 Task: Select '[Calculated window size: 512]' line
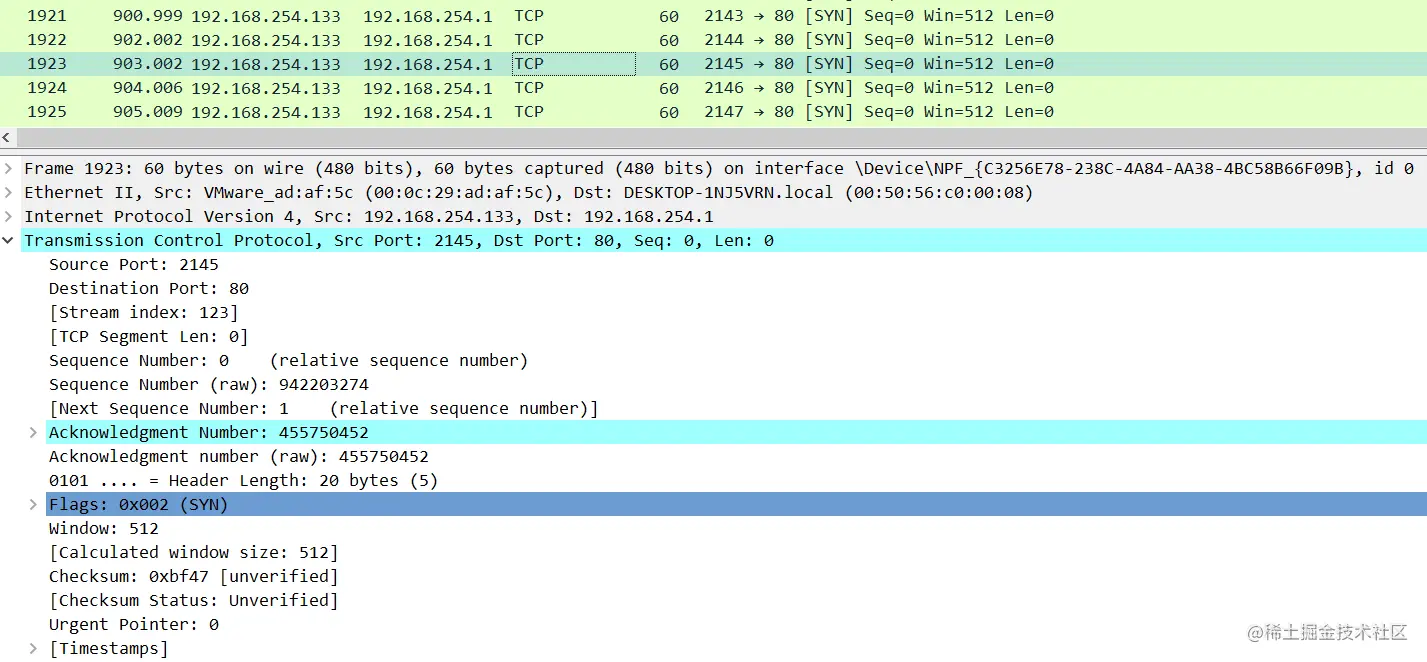[x=194, y=552]
